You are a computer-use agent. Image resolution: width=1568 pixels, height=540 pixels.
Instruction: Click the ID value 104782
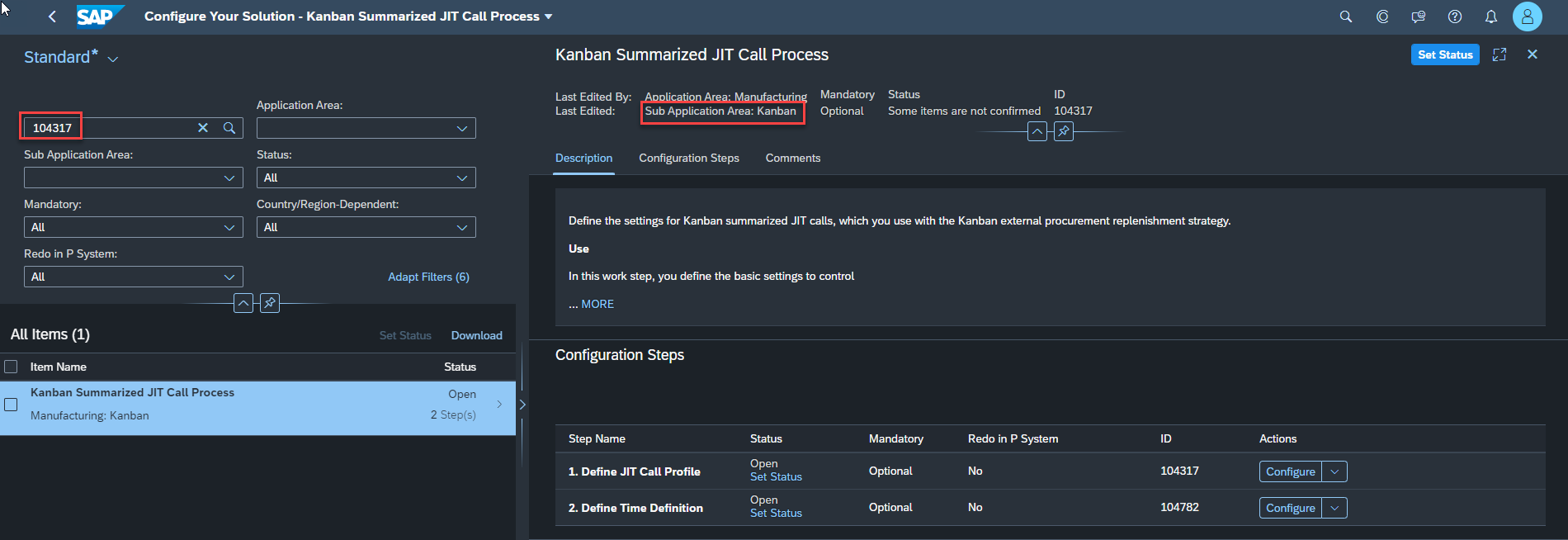[1179, 507]
